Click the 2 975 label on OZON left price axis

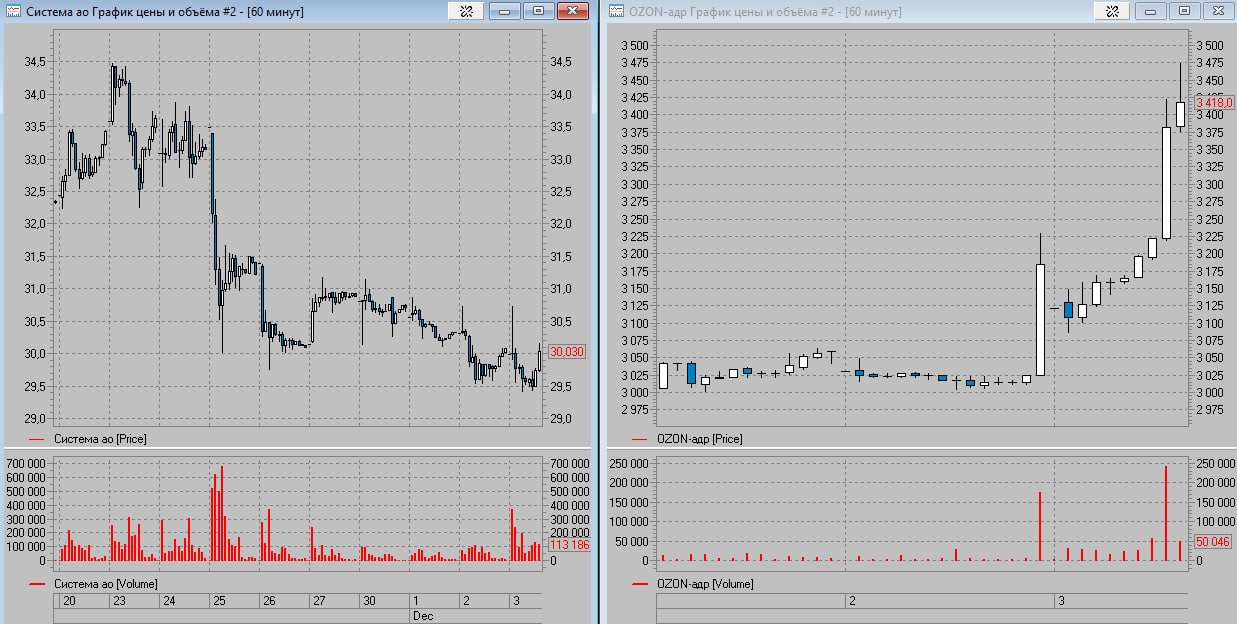coord(635,410)
